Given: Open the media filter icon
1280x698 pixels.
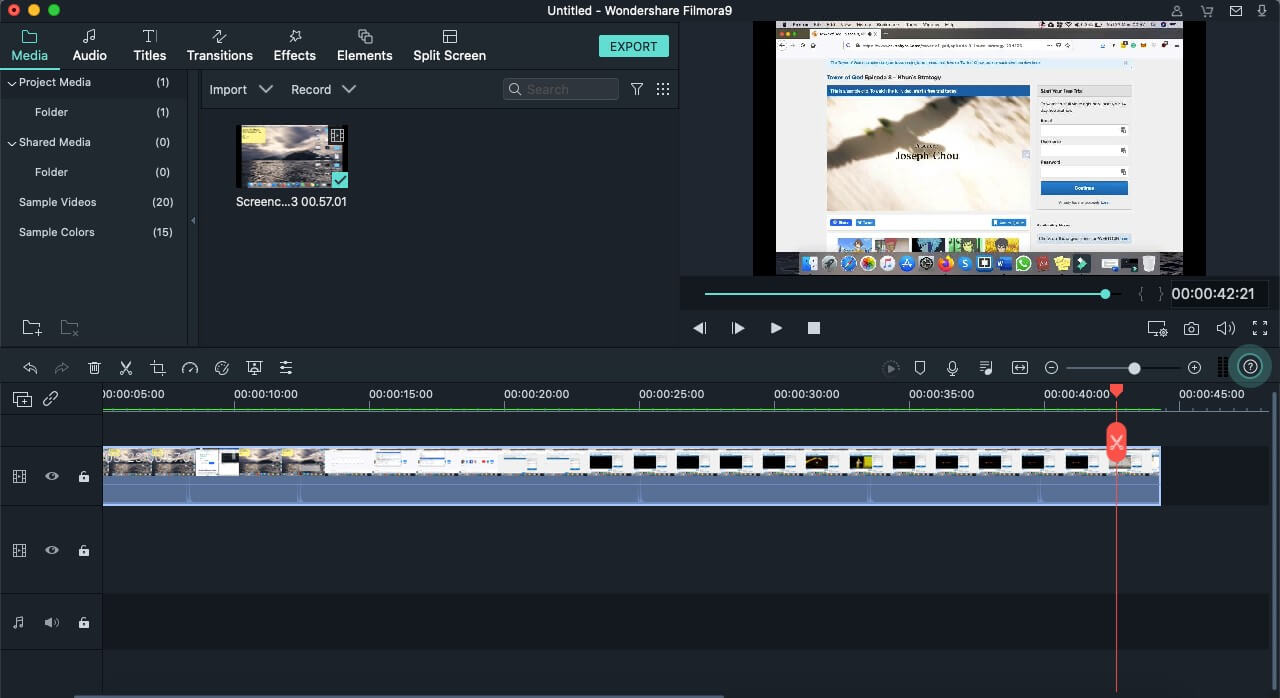Looking at the screenshot, I should click(637, 89).
